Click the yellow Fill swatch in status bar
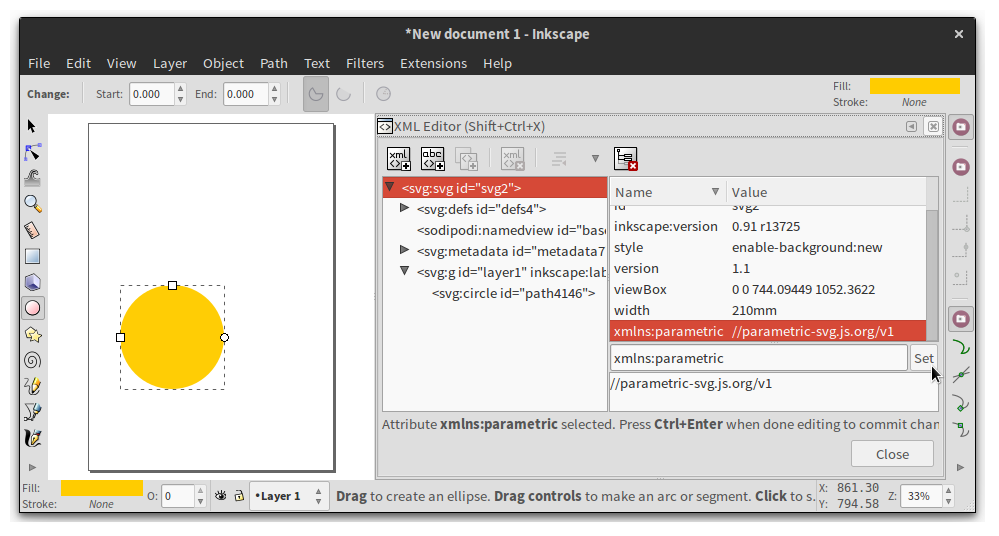This screenshot has width=999, height=536. click(x=102, y=488)
